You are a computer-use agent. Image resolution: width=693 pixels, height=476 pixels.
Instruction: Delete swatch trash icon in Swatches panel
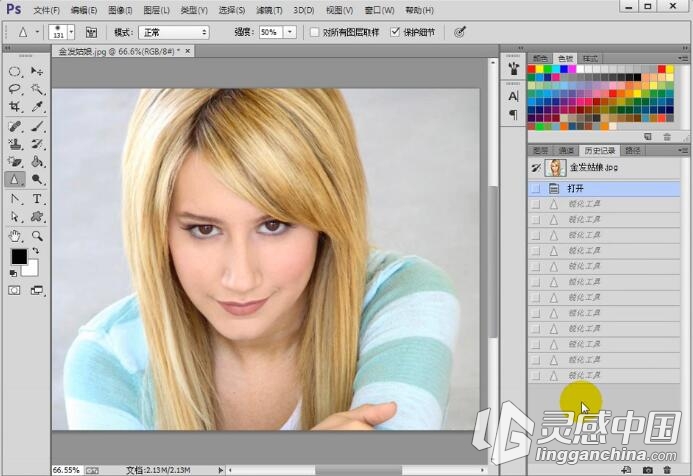(667, 137)
